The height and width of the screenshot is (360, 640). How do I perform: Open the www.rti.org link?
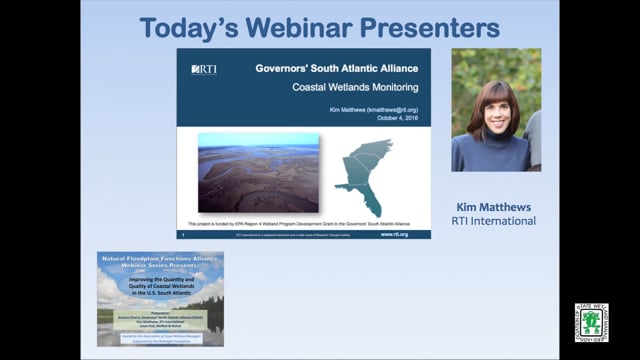394,234
